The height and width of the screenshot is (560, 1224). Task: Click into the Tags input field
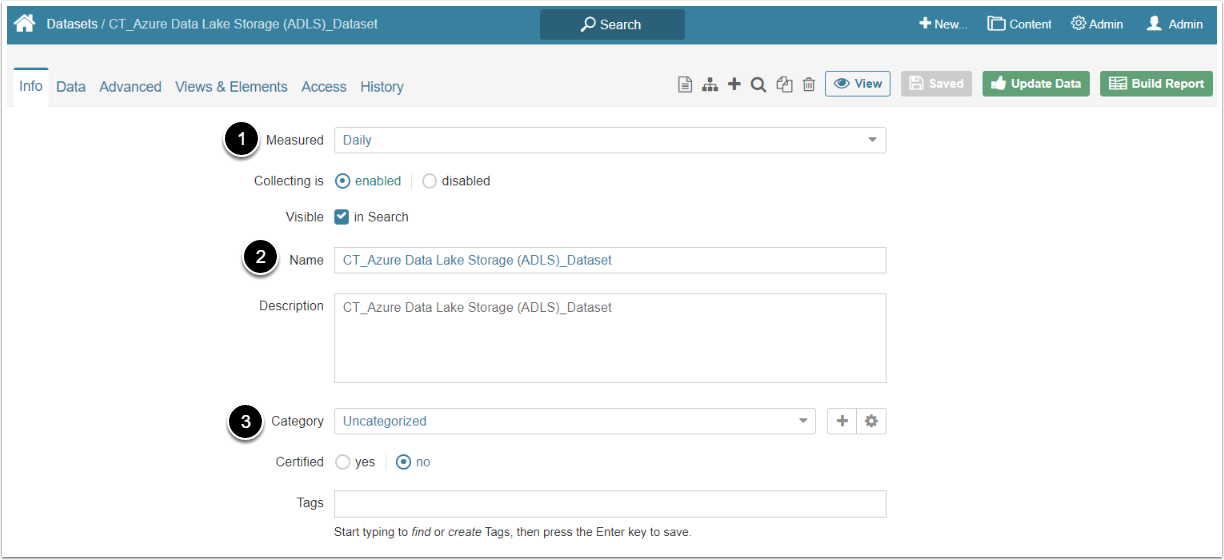coord(610,503)
